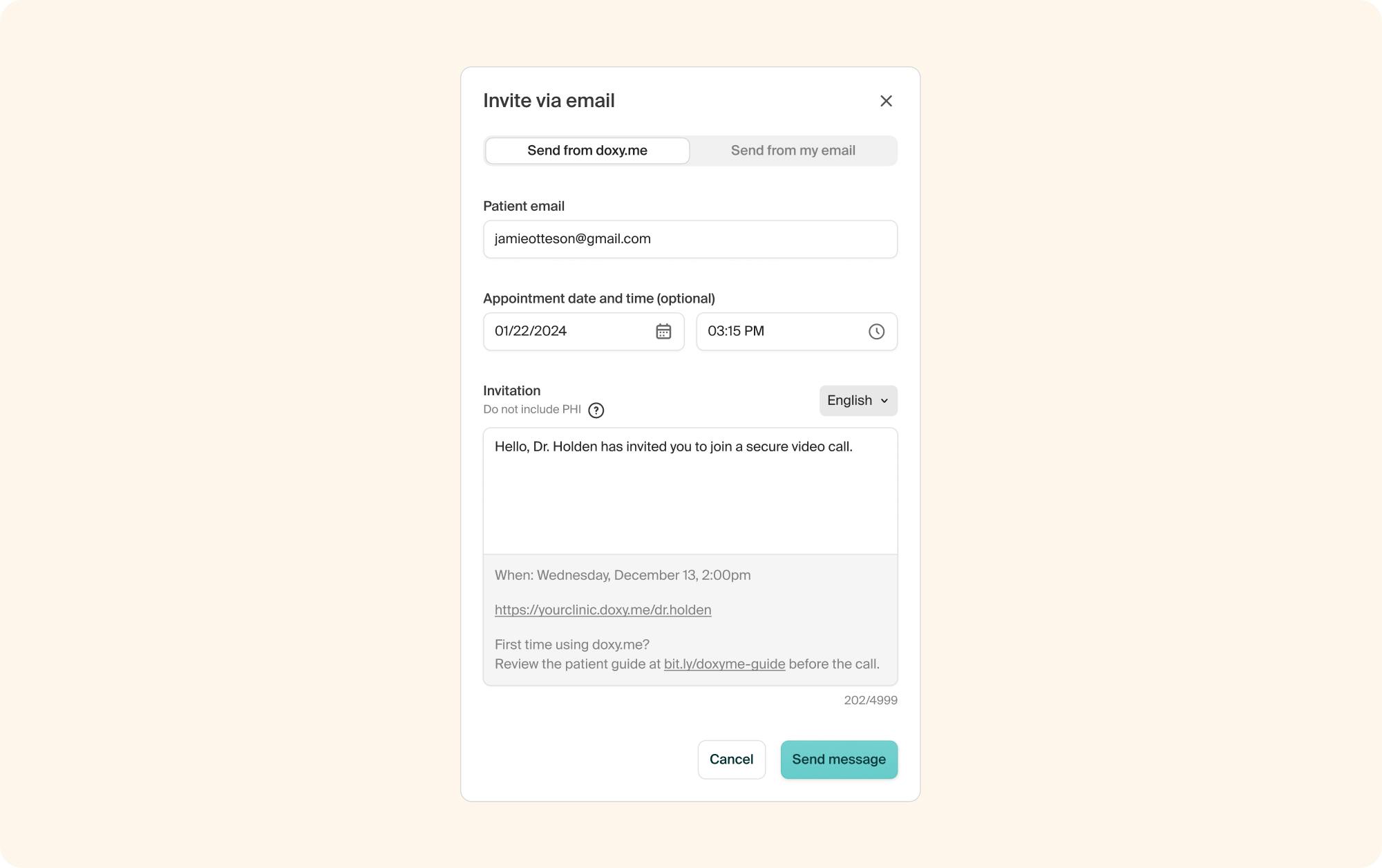This screenshot has height=868, width=1382.
Task: Select the Send from my email tab
Action: (793, 151)
